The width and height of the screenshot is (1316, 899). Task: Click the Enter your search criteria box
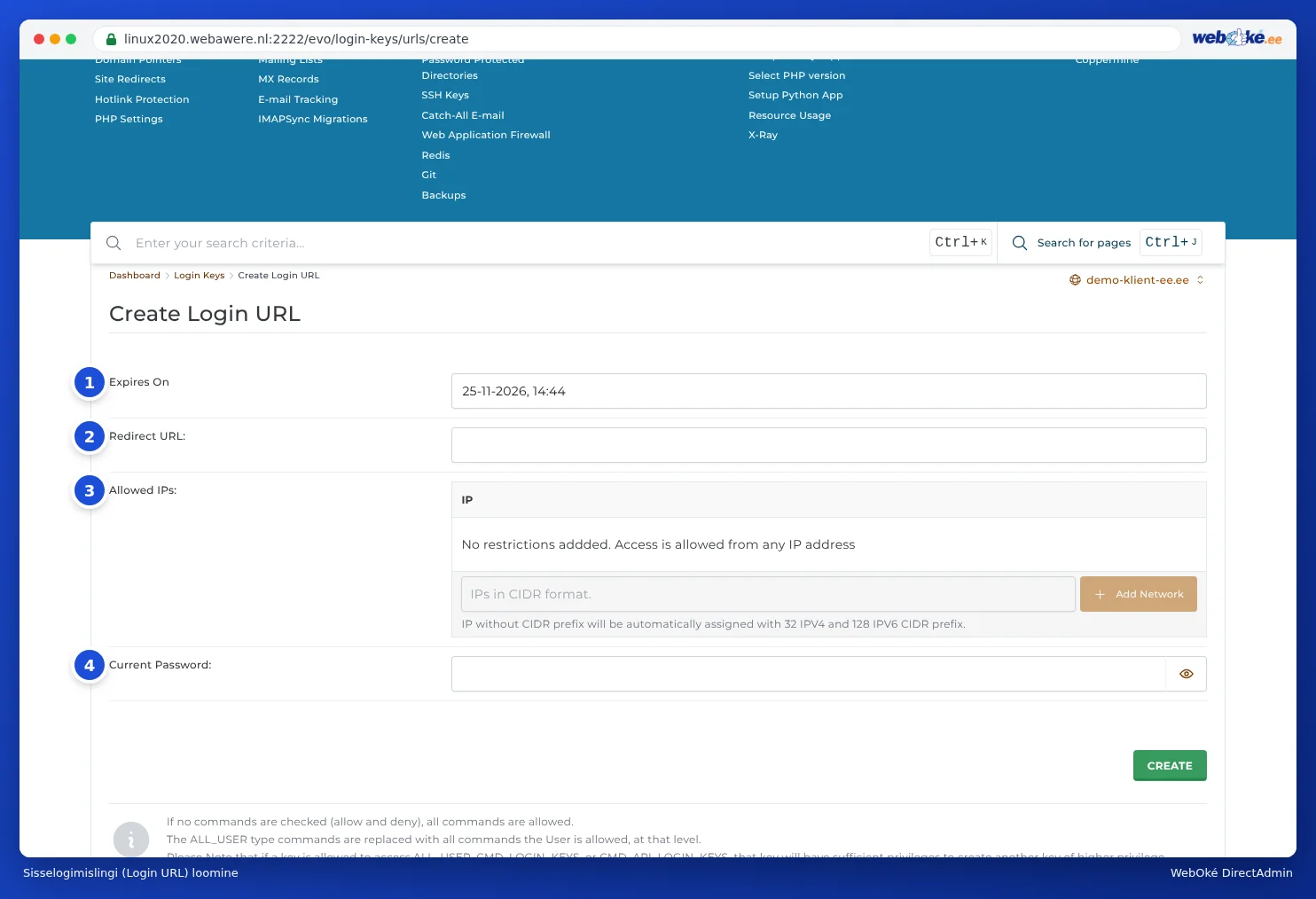528,243
